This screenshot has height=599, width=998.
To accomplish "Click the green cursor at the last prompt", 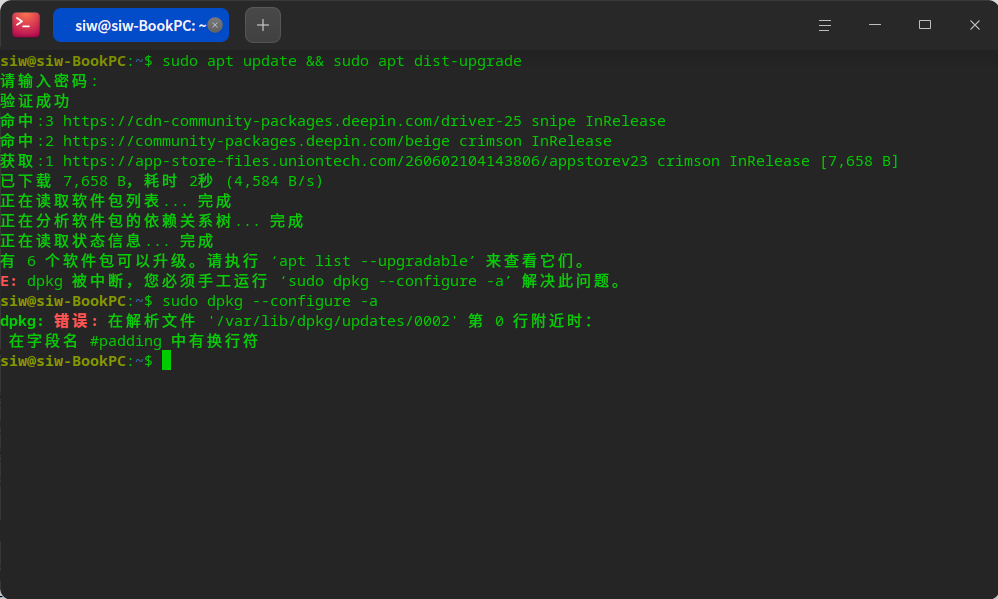I will [x=167, y=360].
